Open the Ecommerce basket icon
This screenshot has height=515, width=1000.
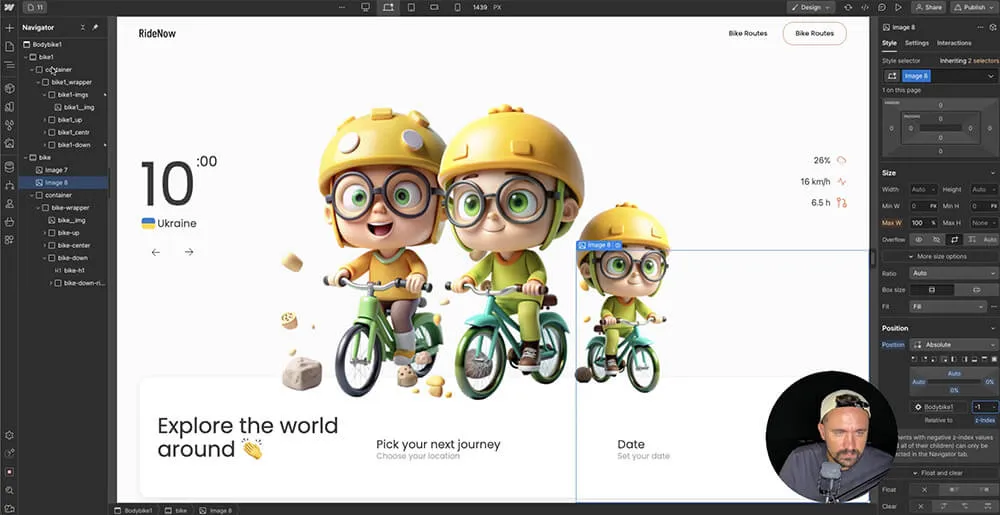pos(9,222)
